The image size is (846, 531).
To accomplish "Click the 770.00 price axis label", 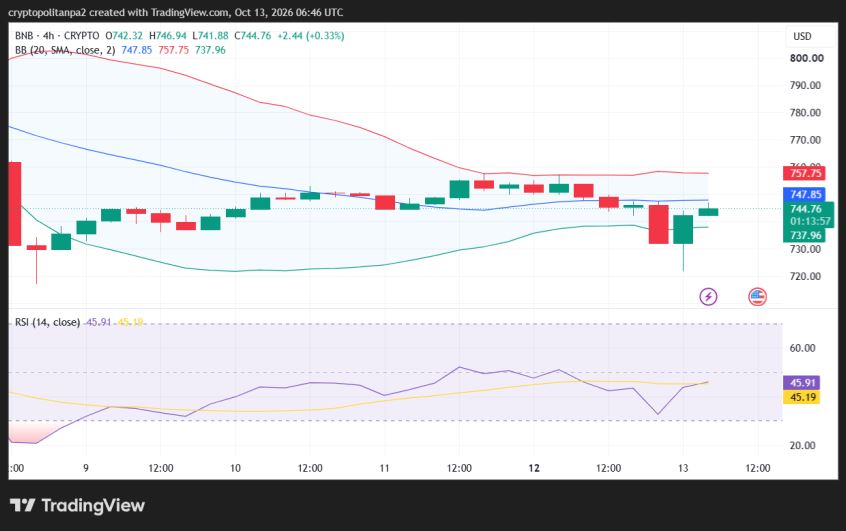I will pyautogui.click(x=806, y=140).
